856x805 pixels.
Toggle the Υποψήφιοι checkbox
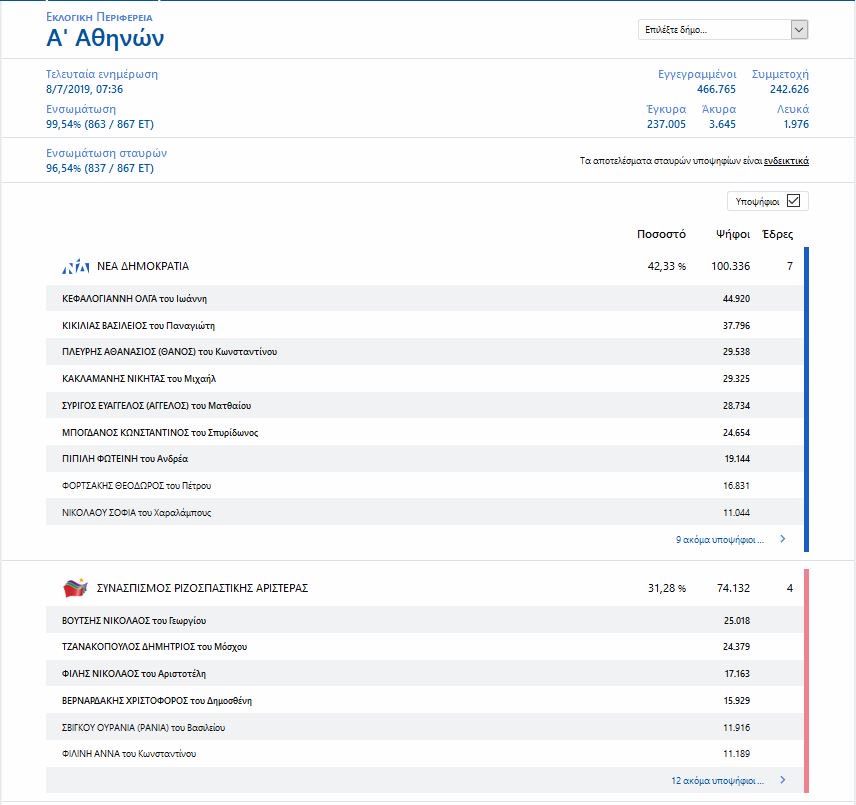[x=793, y=201]
